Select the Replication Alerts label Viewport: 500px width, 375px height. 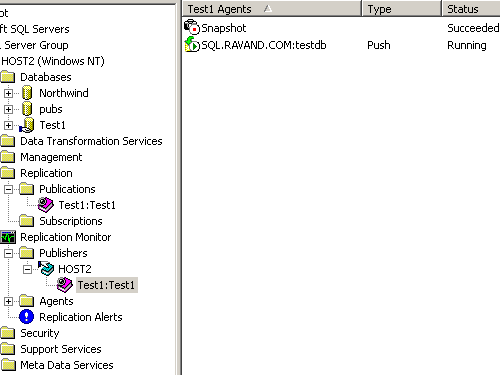(81, 317)
